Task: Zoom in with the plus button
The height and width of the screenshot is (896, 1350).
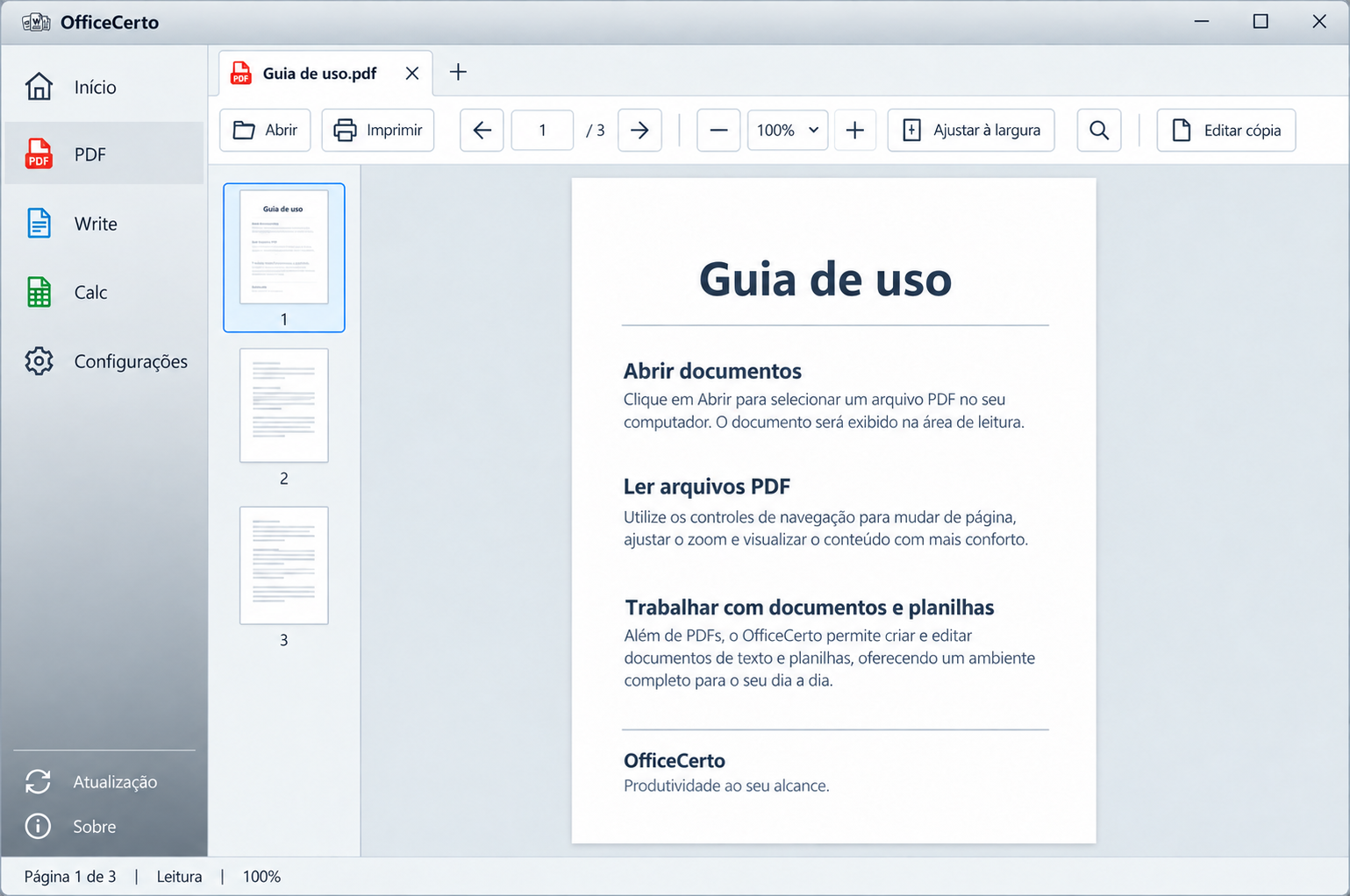Action: (855, 130)
